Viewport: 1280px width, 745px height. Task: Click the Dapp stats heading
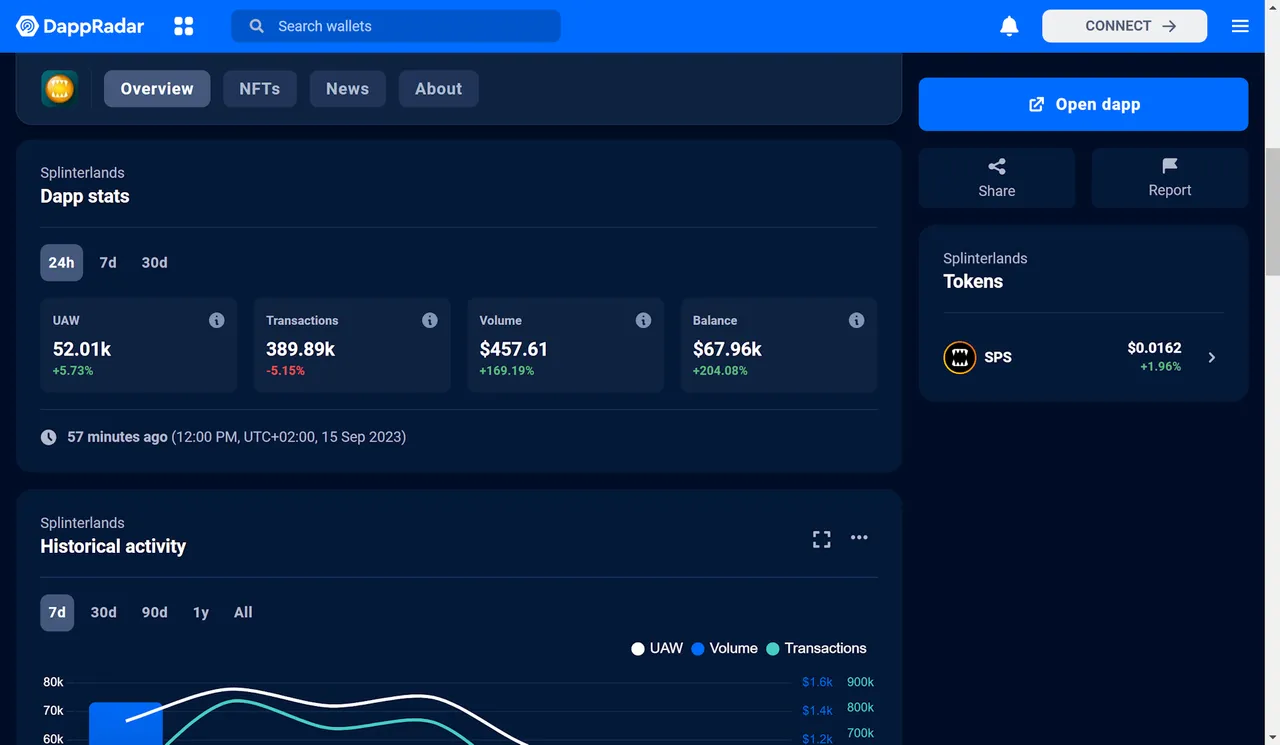[85, 196]
